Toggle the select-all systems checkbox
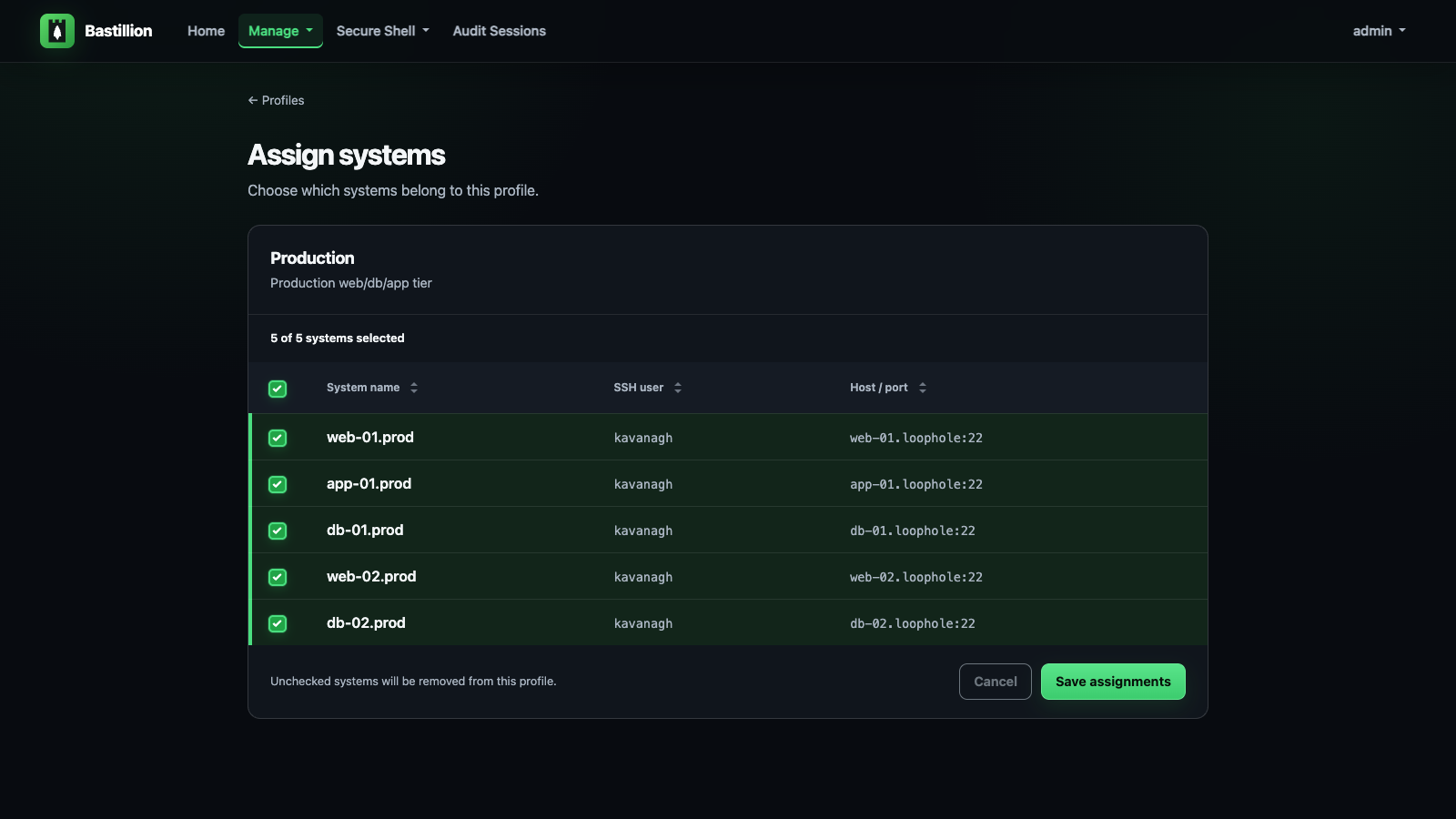The width and height of the screenshot is (1456, 819). pos(278,389)
